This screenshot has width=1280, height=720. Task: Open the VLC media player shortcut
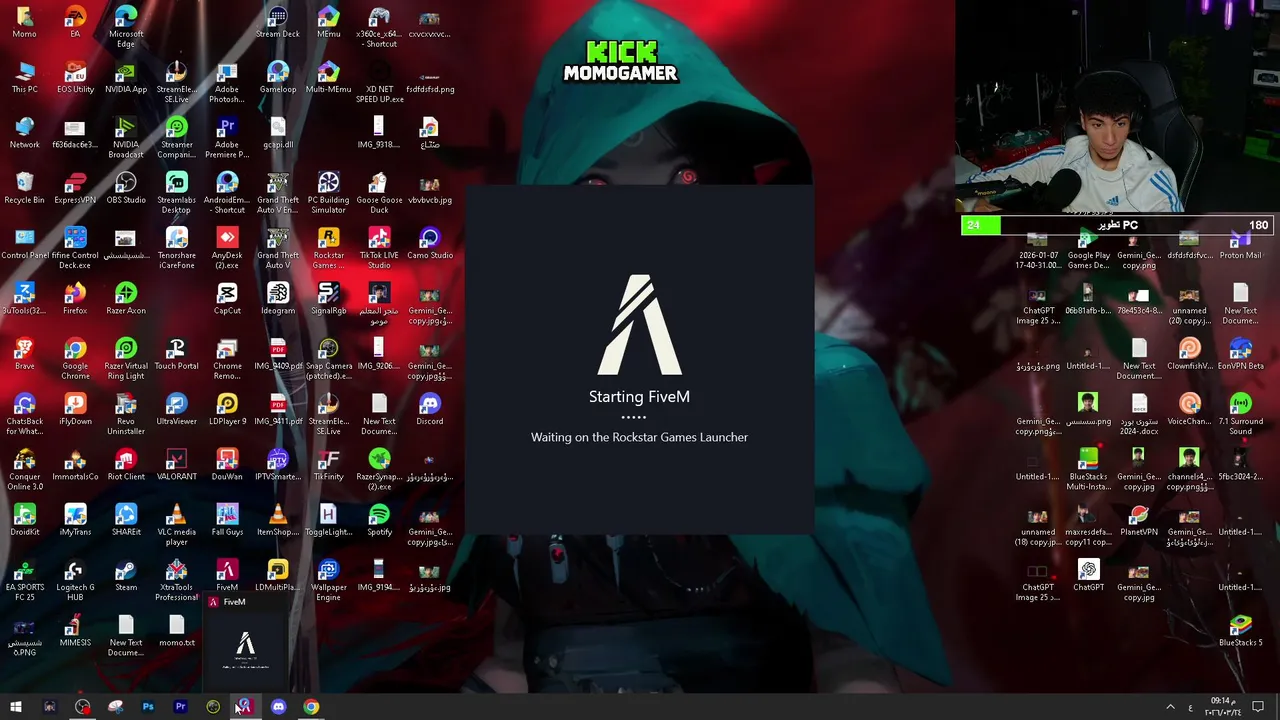(176, 525)
